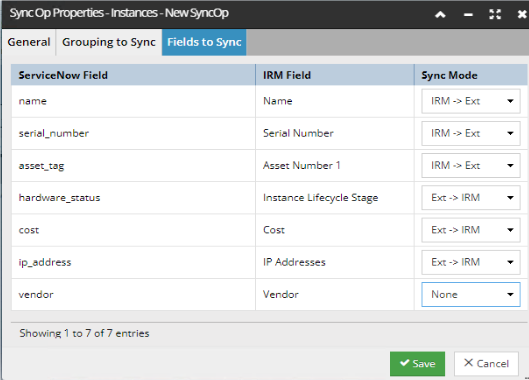Open Sync Mode dropdown for cost row
This screenshot has height=380, width=529.
(471, 230)
